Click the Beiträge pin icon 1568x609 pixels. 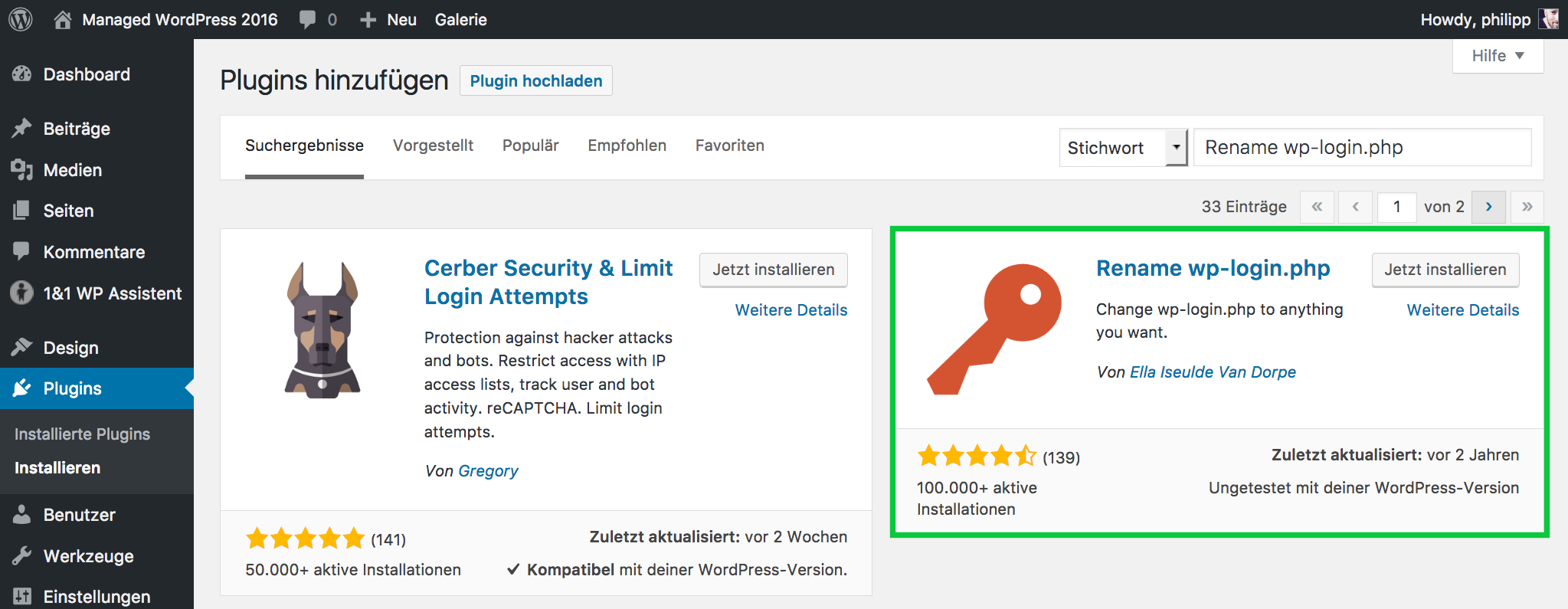coord(22,129)
